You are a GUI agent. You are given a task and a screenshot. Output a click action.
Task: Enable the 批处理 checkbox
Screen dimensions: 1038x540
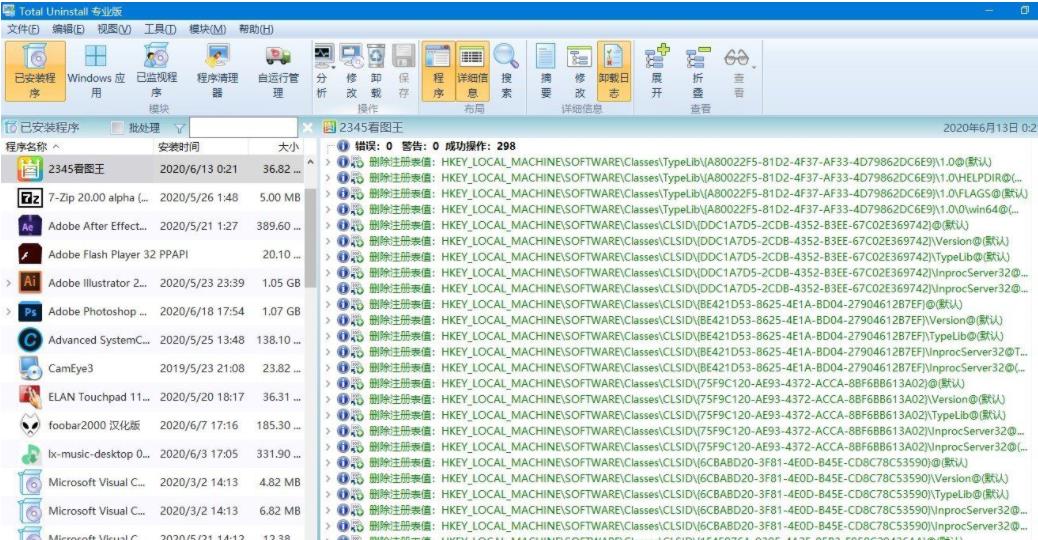117,128
